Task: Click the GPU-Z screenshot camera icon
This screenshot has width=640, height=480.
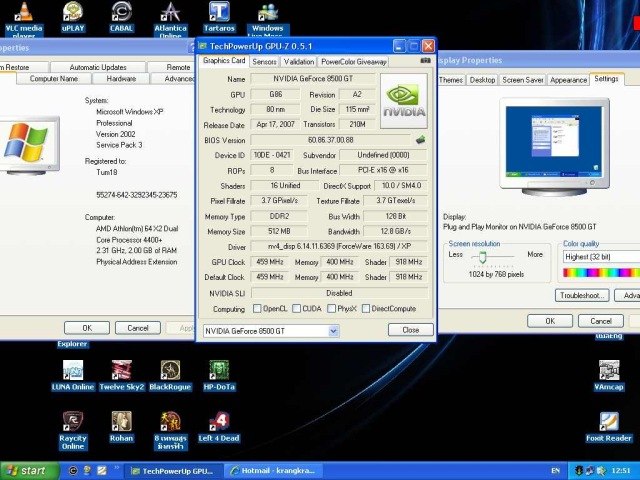Action: [426, 61]
